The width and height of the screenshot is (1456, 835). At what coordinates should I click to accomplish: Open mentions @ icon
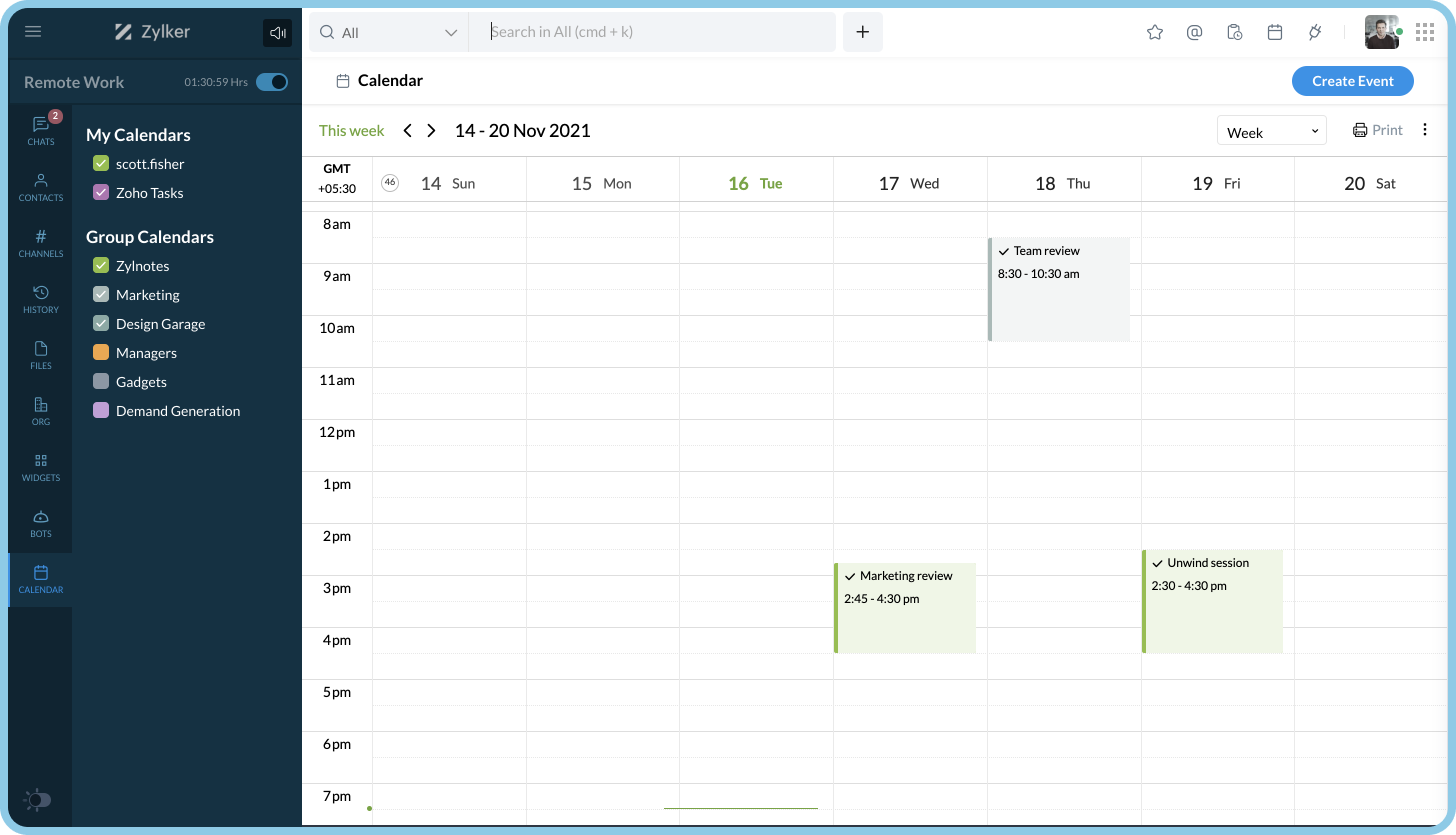1194,32
